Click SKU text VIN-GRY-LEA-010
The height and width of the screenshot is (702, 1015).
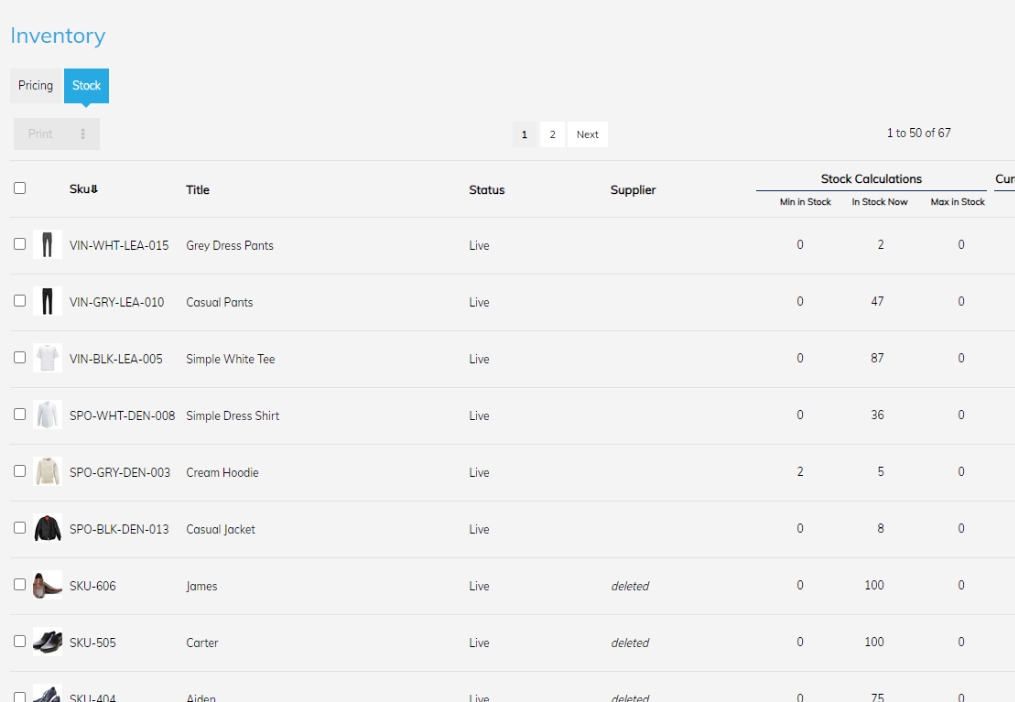(117, 302)
